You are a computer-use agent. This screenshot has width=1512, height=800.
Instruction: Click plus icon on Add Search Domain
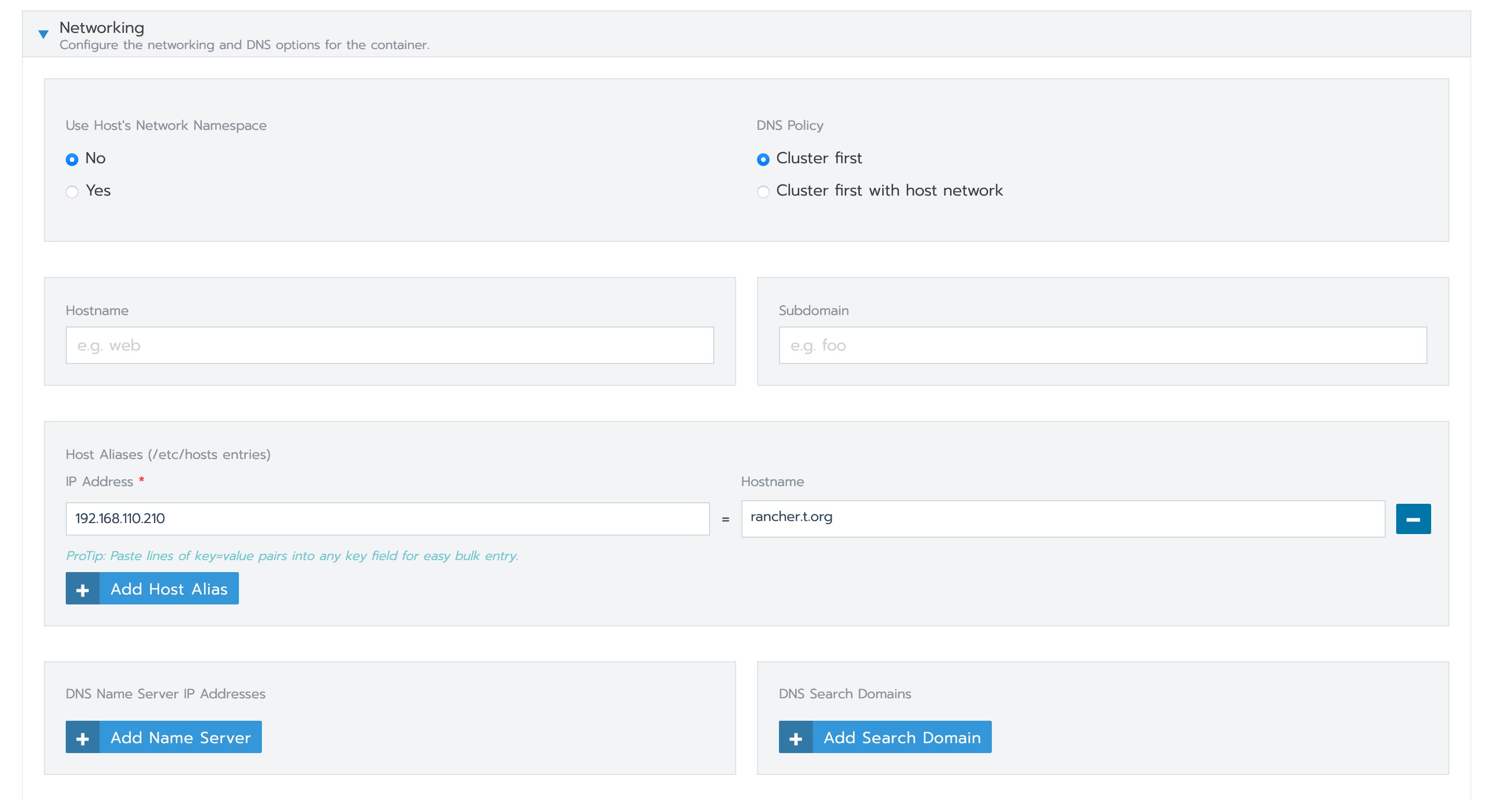click(795, 738)
